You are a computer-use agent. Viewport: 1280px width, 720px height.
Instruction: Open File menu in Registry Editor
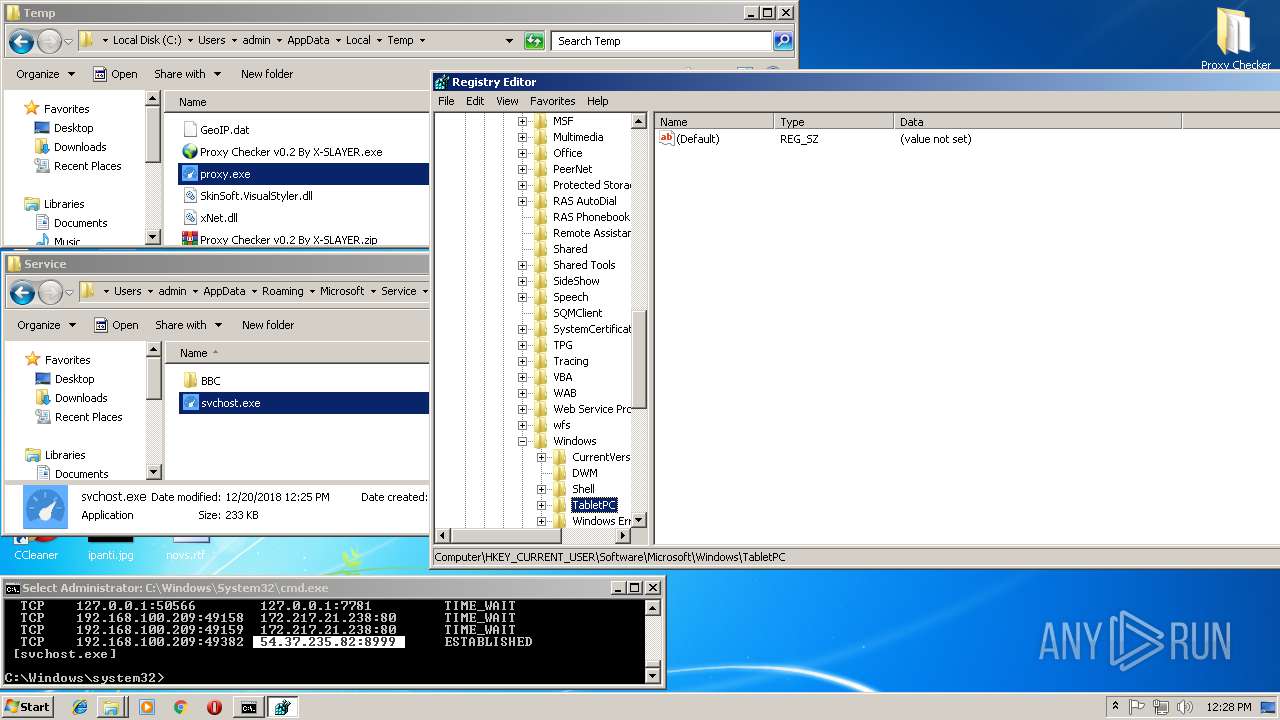point(446,101)
